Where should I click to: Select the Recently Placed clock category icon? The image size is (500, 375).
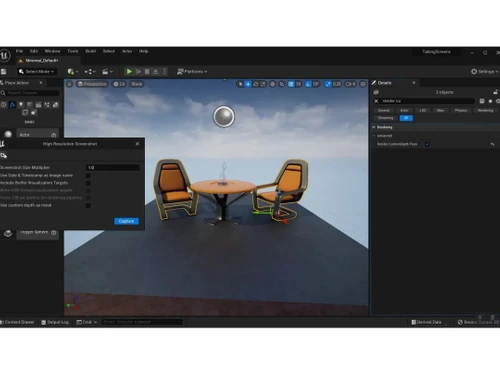[3, 105]
